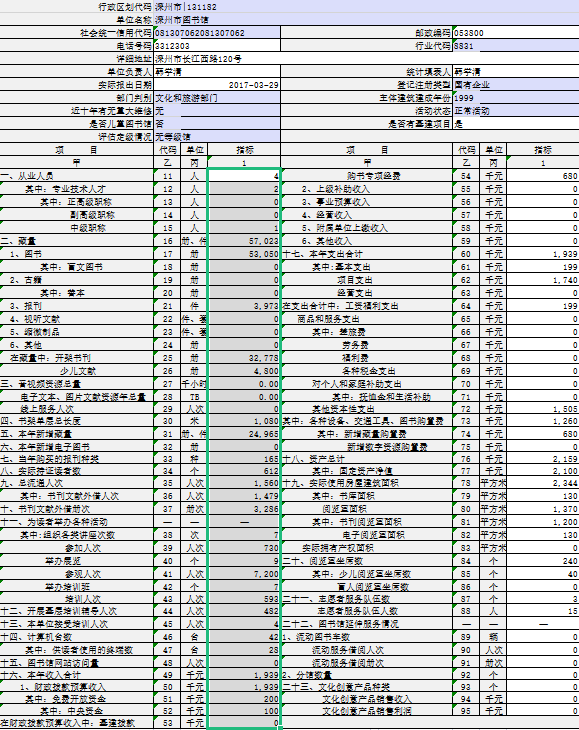The height and width of the screenshot is (730, 579).
Task: Click the 项目支出 value 1,740
Action: click(543, 280)
